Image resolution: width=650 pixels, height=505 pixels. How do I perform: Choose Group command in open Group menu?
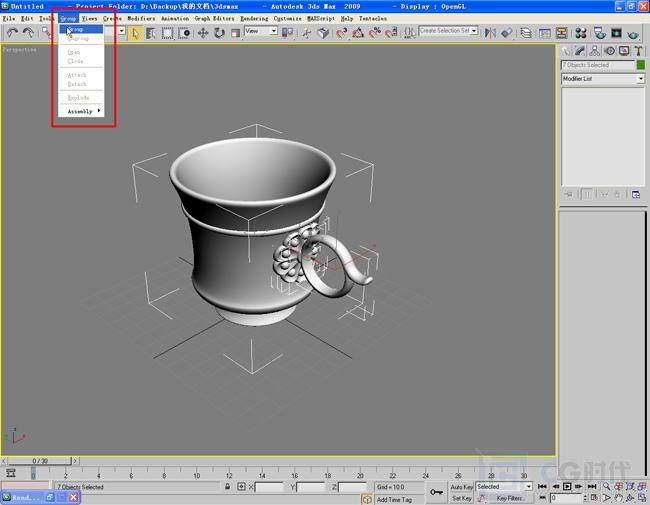pos(81,29)
